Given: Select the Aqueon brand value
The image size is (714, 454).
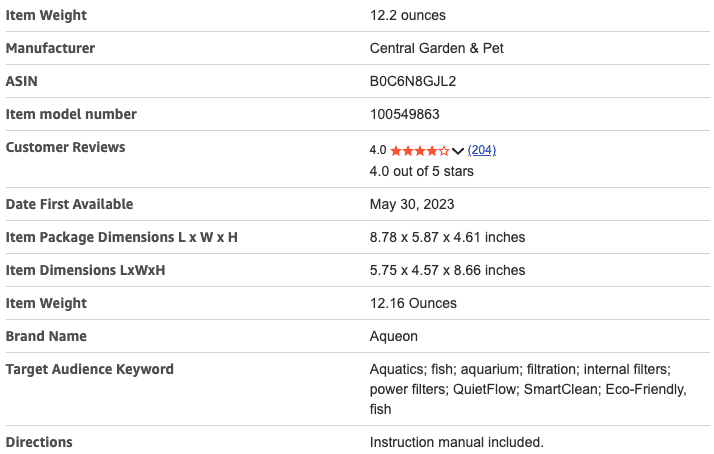Looking at the screenshot, I should pos(393,336).
